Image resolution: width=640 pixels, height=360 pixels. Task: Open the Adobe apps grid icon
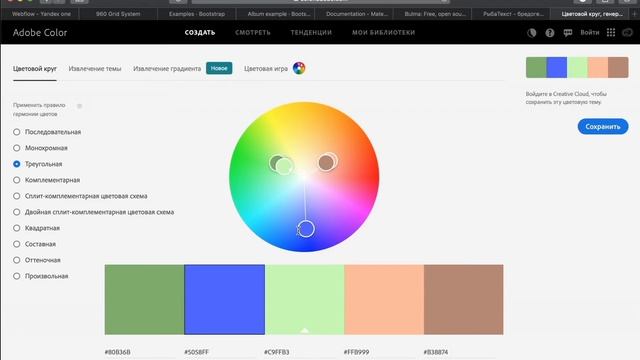tap(611, 33)
